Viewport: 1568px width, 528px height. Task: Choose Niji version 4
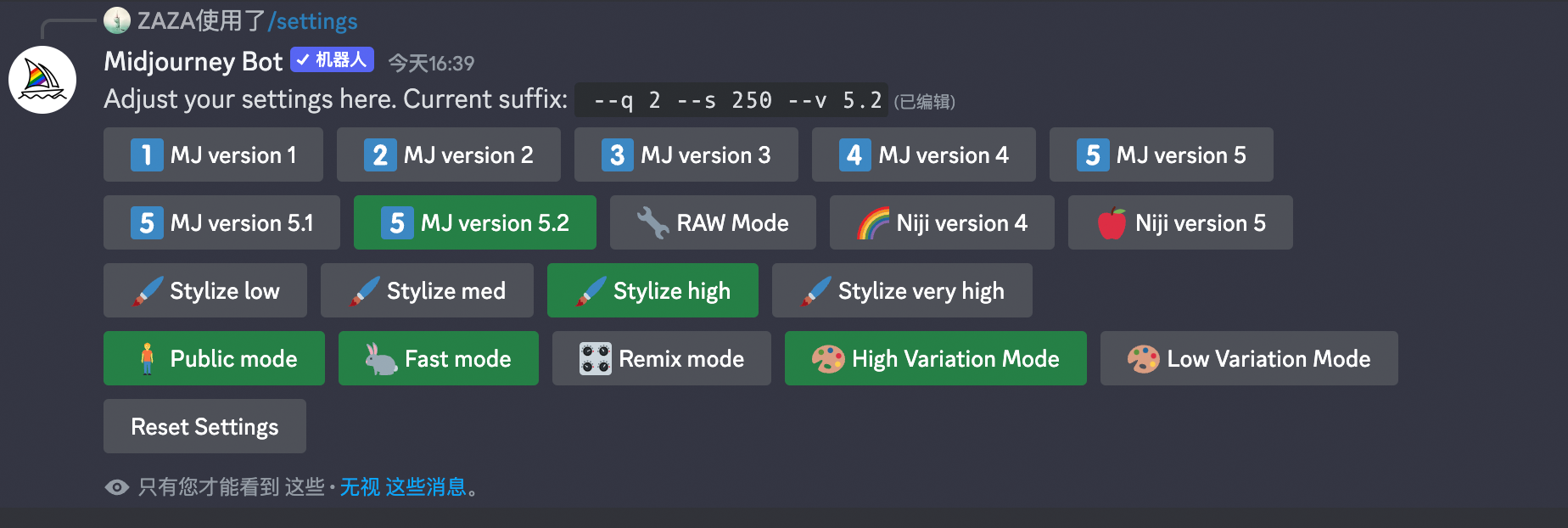point(942,222)
